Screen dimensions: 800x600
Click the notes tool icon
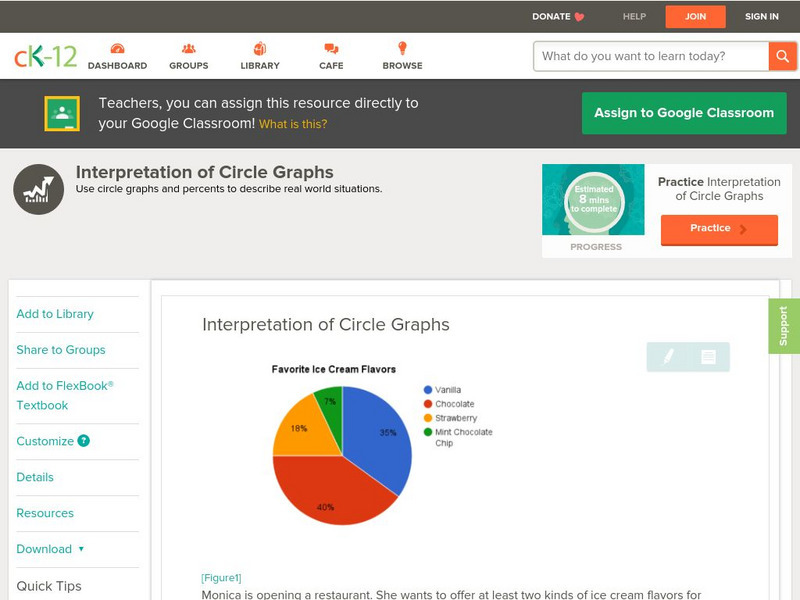click(708, 357)
